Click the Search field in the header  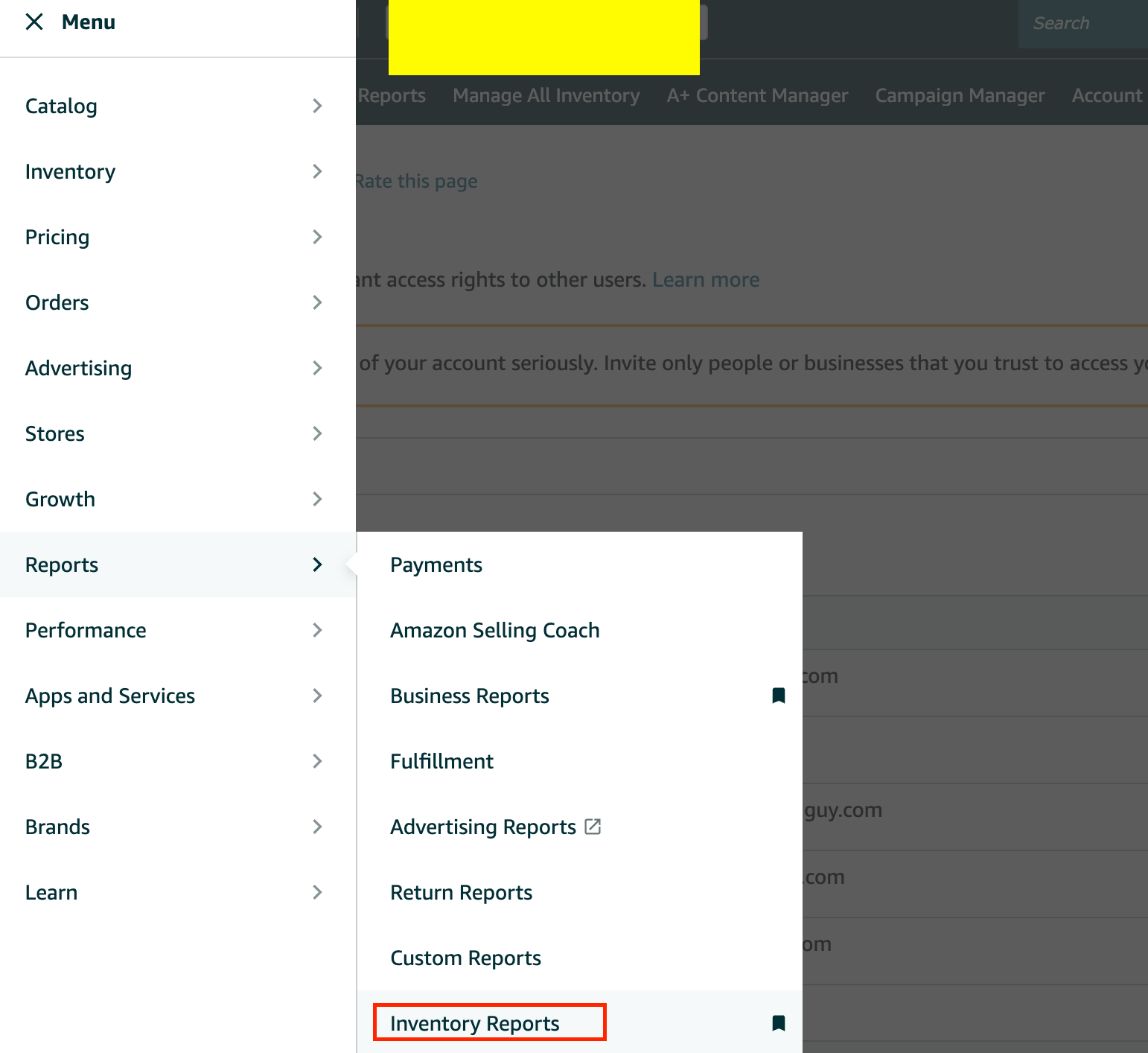[x=1083, y=24]
